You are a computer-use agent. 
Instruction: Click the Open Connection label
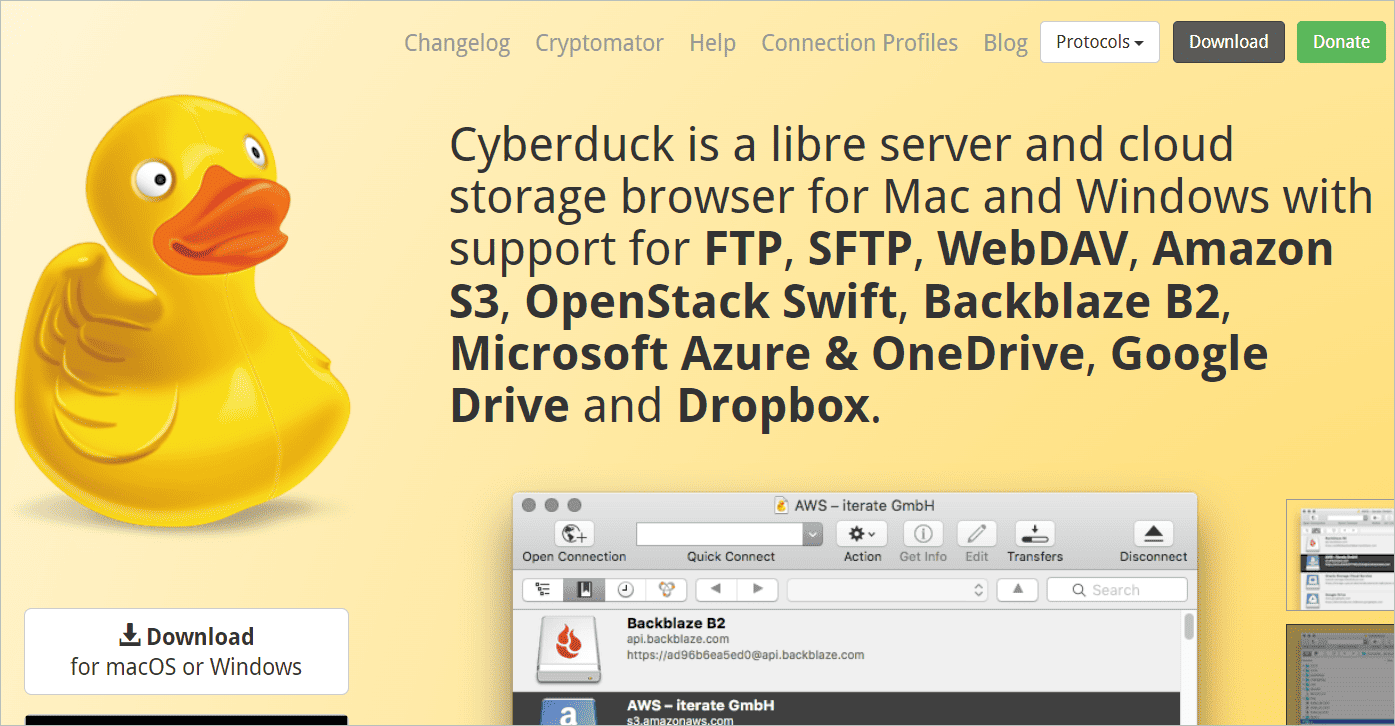(574, 557)
